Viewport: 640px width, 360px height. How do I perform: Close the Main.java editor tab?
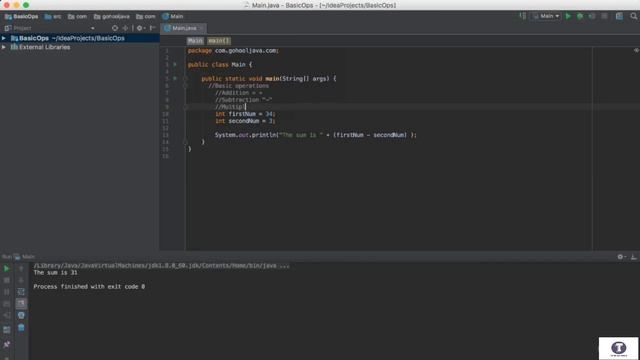201,28
